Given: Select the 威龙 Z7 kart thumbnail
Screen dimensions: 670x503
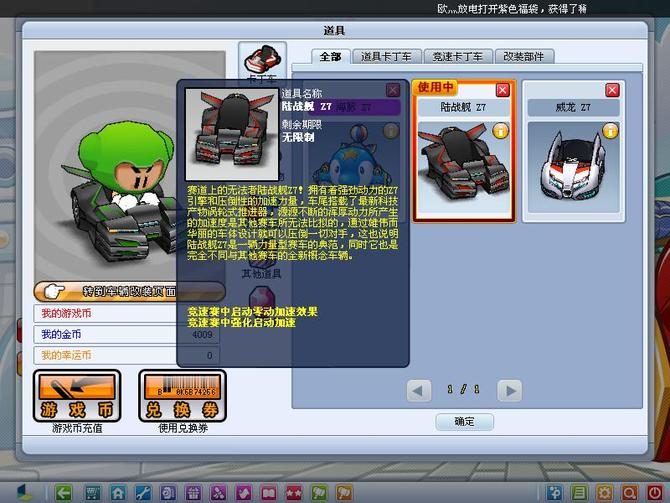Looking at the screenshot, I should point(573,168).
